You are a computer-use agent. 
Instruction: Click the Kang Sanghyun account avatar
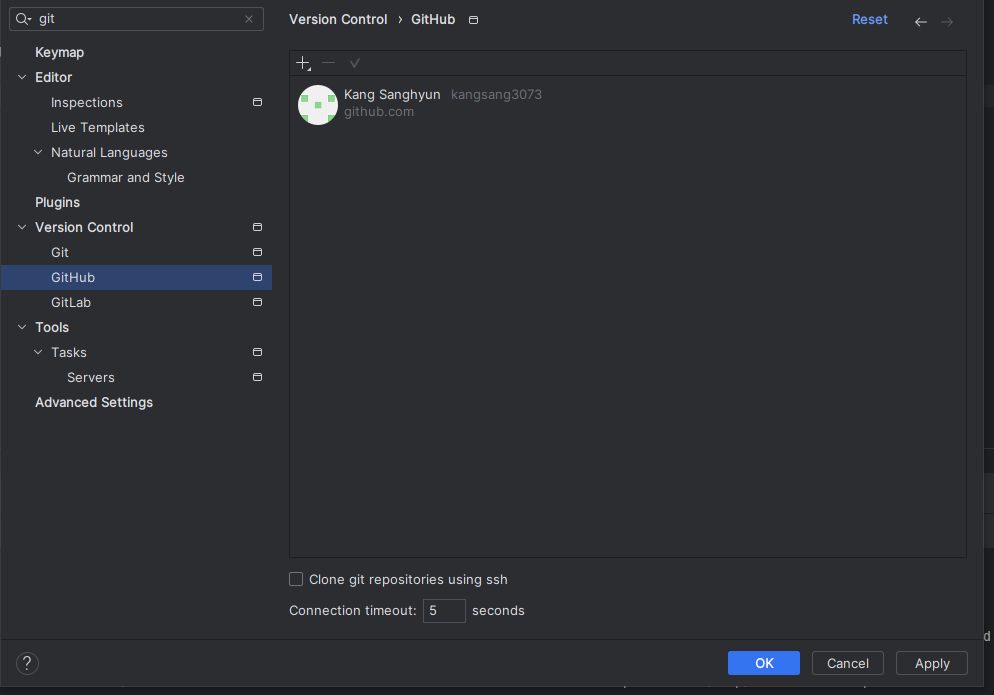click(318, 105)
